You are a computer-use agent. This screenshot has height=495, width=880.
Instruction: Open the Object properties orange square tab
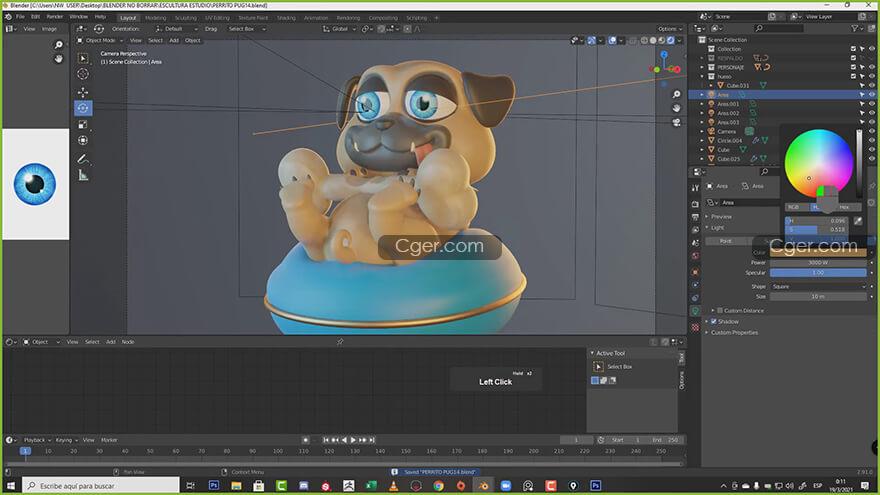[x=695, y=272]
